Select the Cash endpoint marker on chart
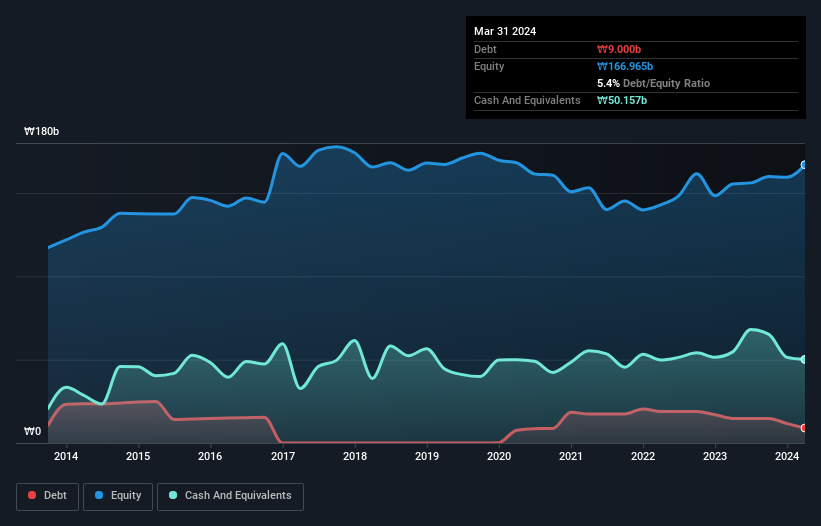The image size is (821, 526). point(804,360)
